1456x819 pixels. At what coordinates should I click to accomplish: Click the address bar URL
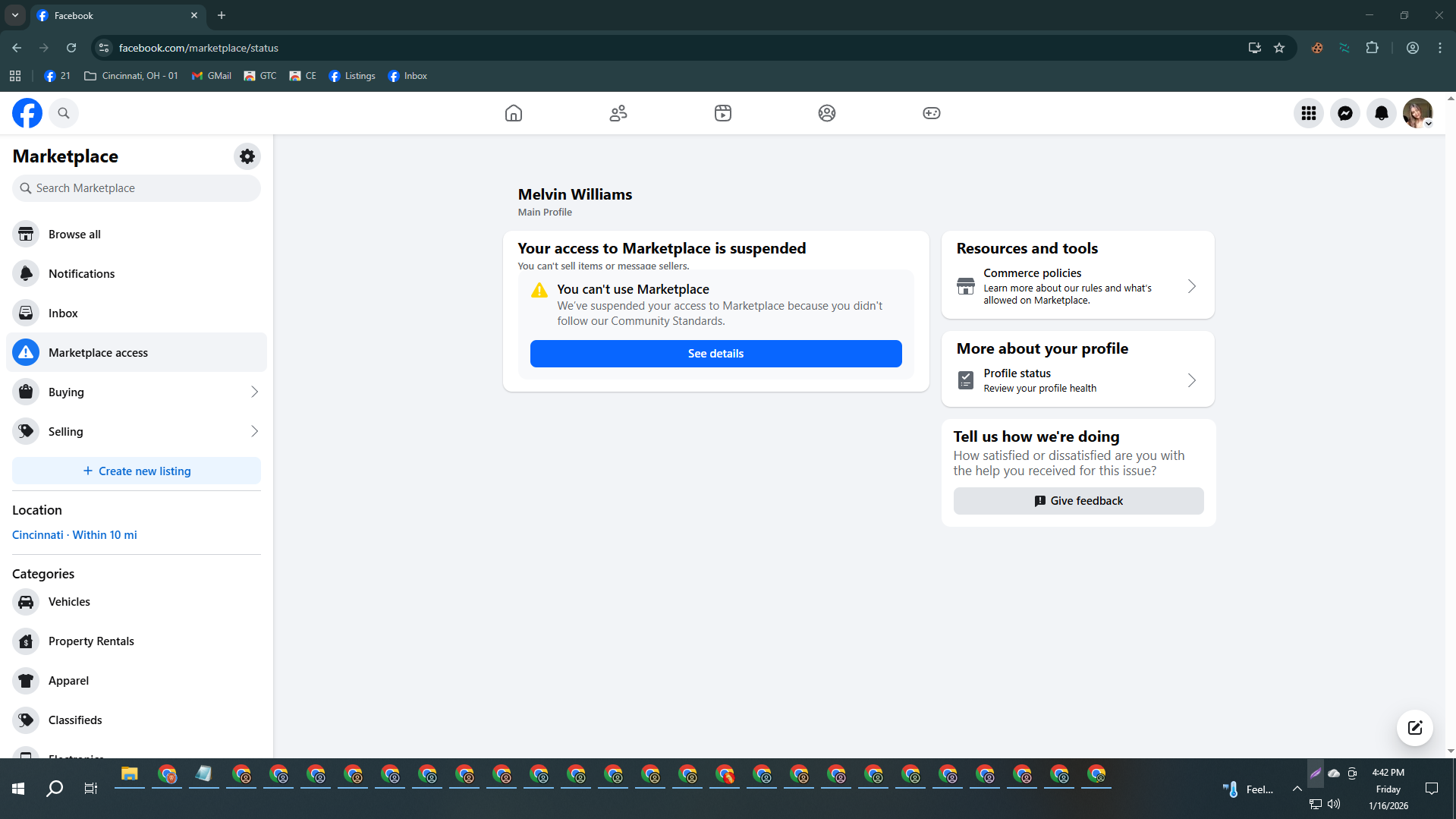(198, 48)
